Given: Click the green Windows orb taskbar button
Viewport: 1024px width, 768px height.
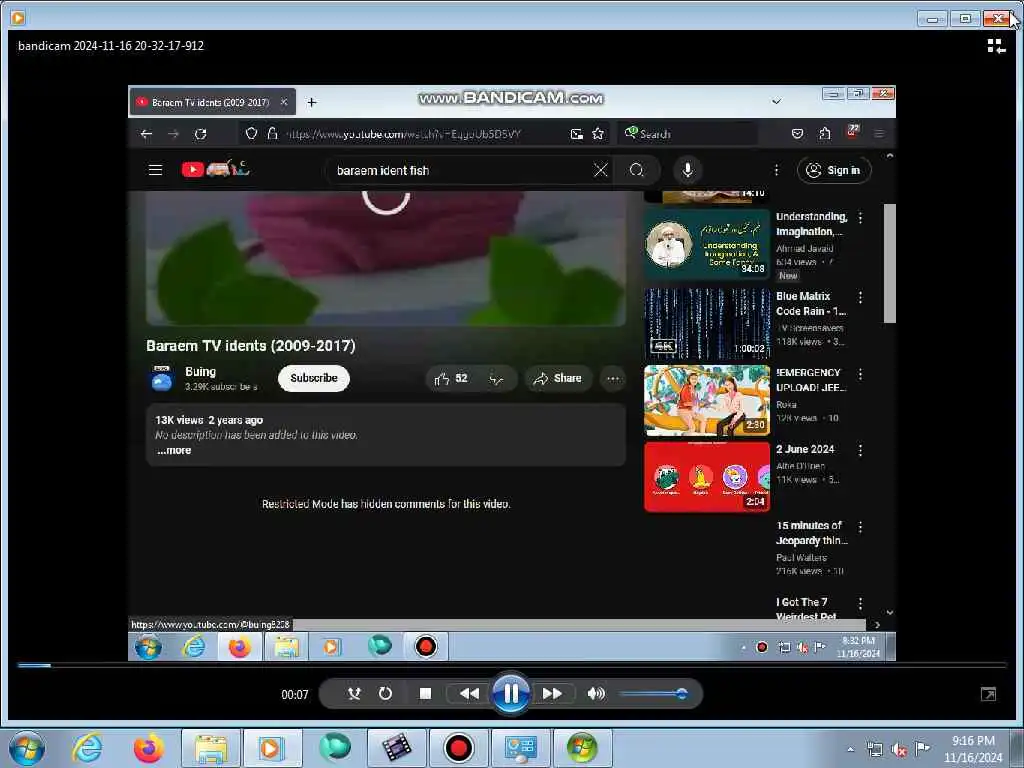Looking at the screenshot, I should pos(582,748).
